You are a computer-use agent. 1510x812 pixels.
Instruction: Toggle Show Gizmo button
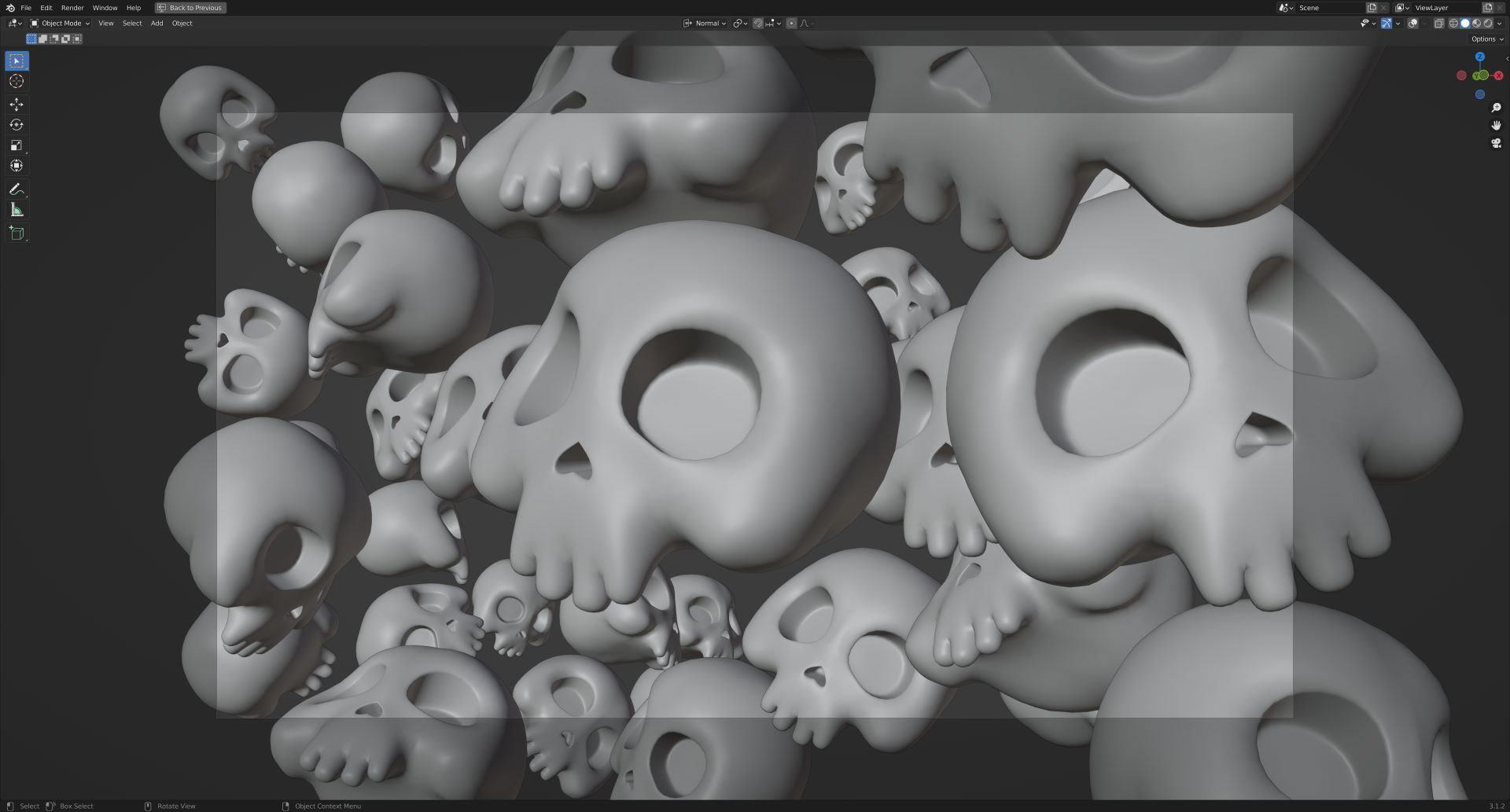pyautogui.click(x=1387, y=24)
